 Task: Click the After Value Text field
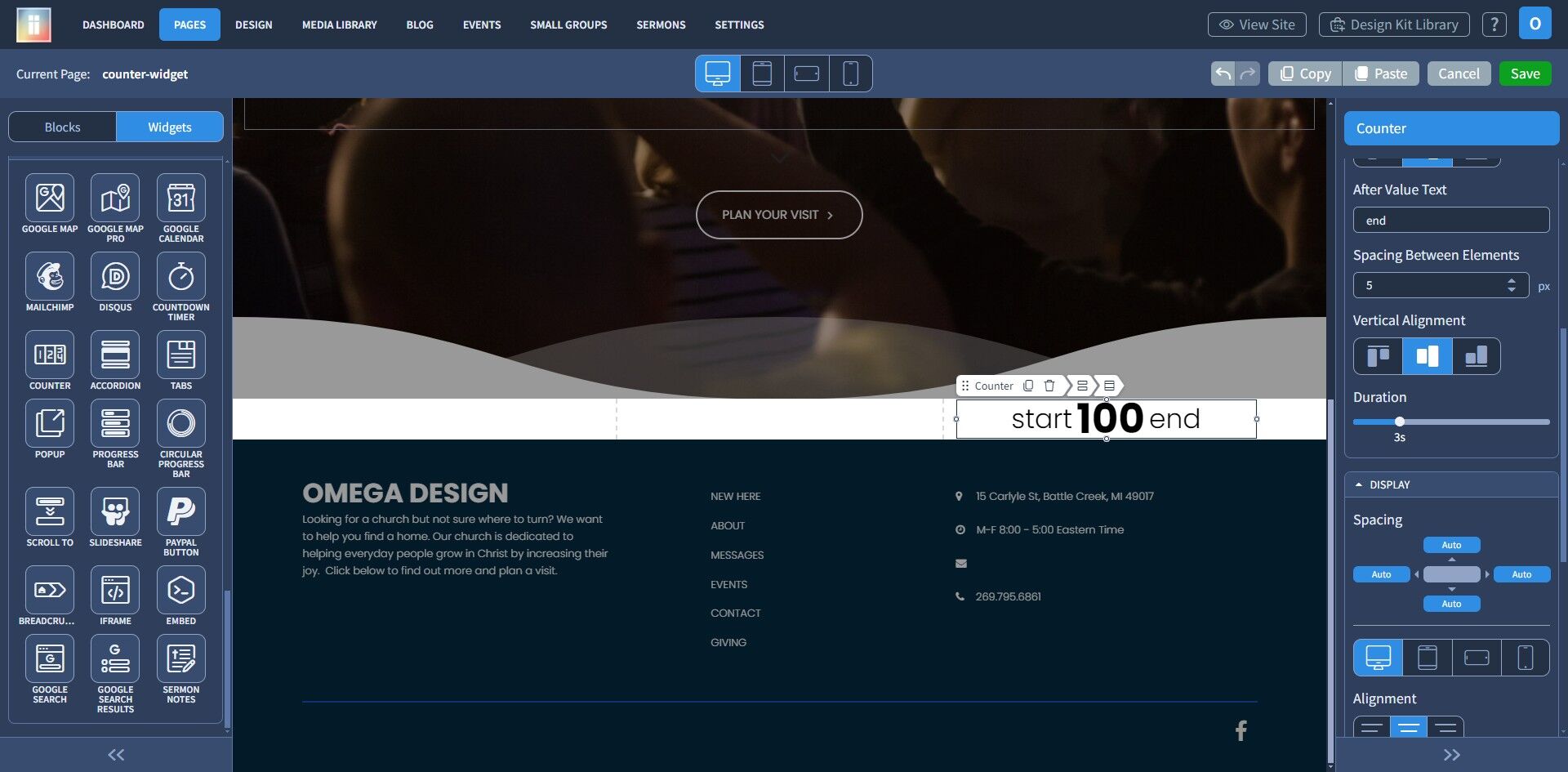(x=1451, y=221)
